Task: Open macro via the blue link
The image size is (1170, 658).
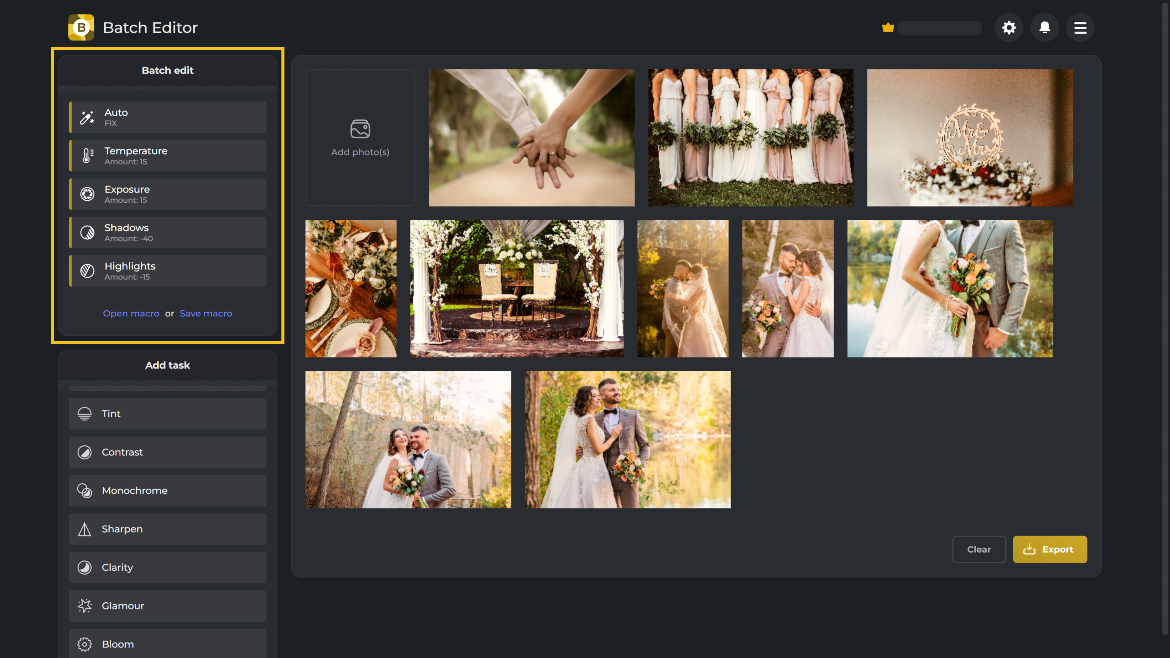Action: [131, 313]
